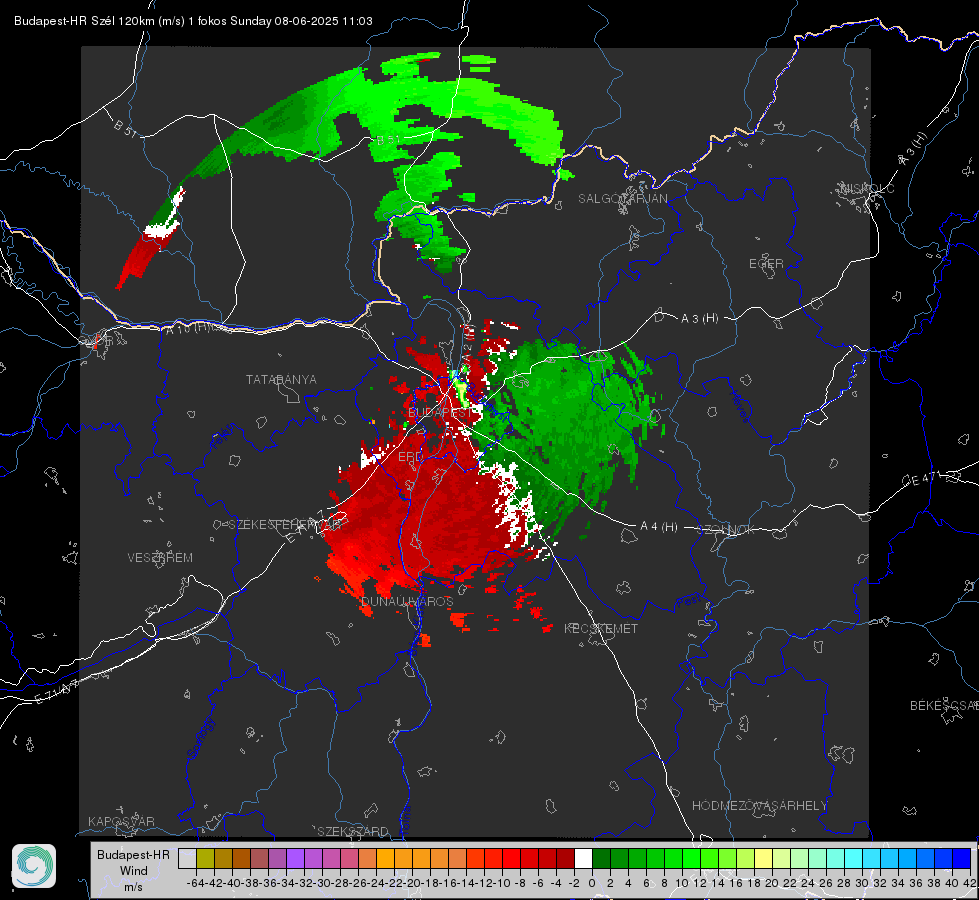Click the BUDAPEST label at radar center
The image size is (979, 900).
(440, 413)
